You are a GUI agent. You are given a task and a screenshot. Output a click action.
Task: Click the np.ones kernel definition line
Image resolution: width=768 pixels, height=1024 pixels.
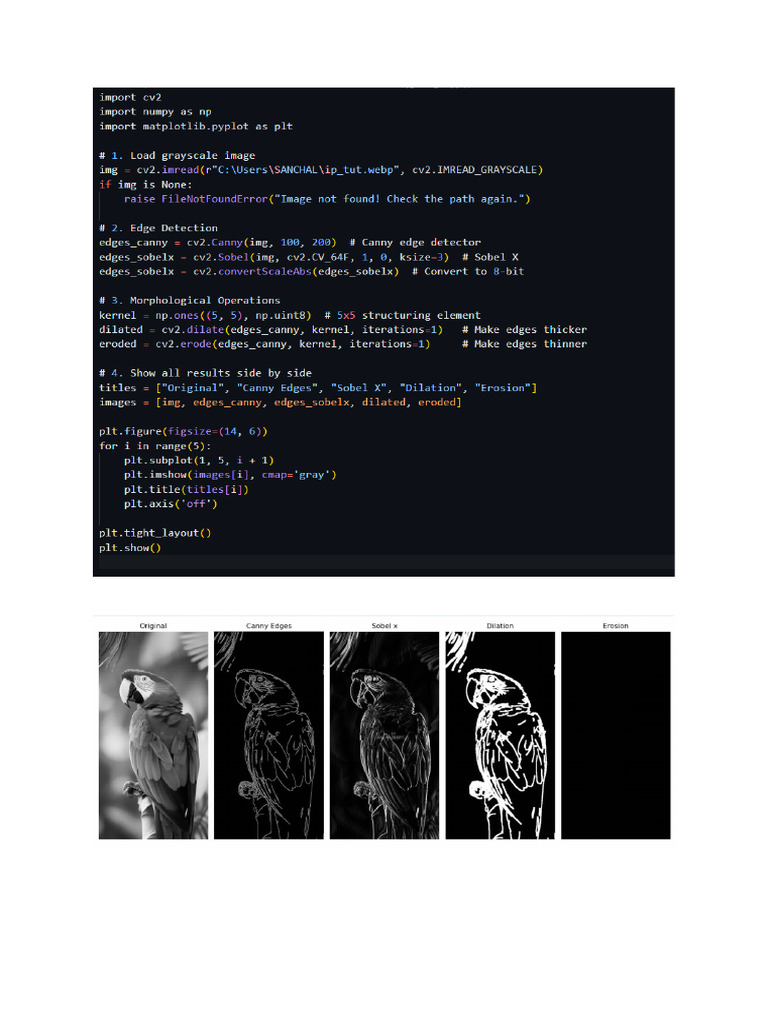[290, 315]
